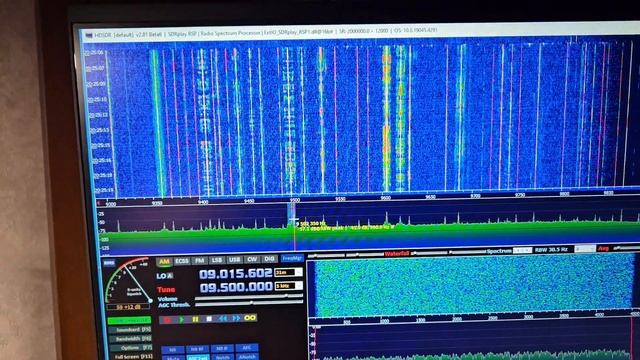Click the red Tune label
The width and height of the screenshot is (640, 360).
pyautogui.click(x=166, y=289)
